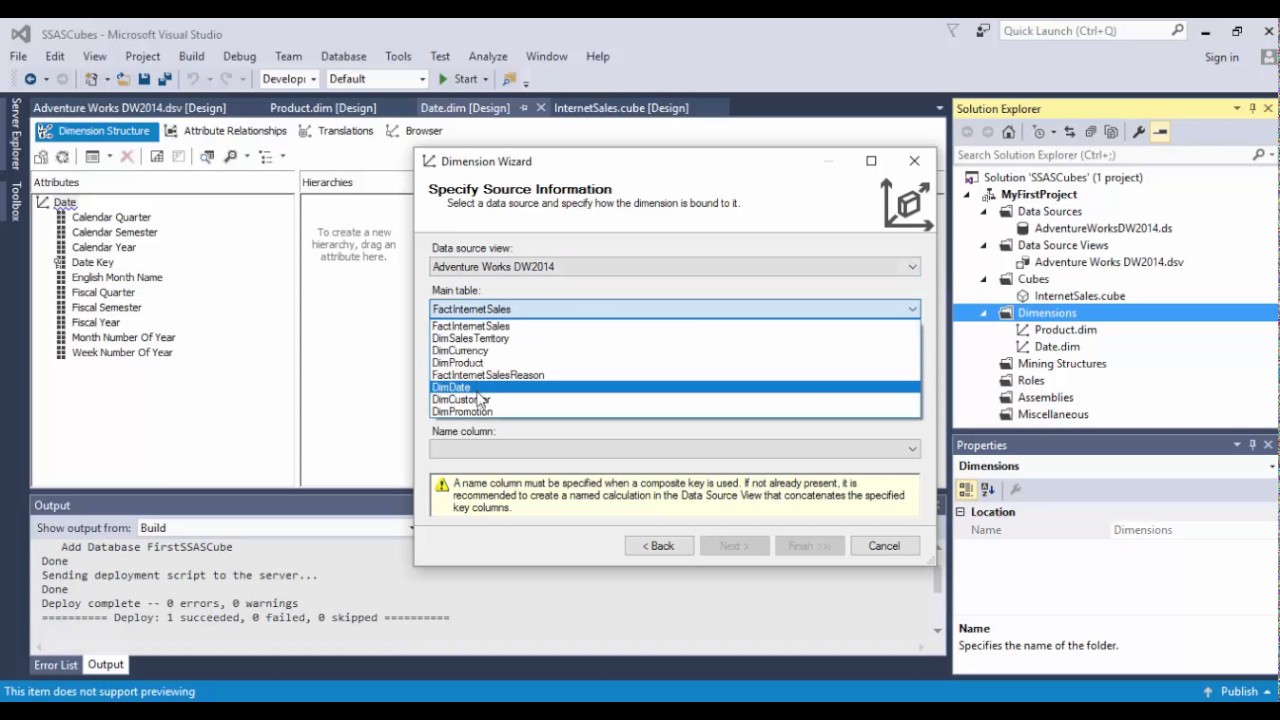1280x720 pixels.
Task: Click Process refresh icon in dimension toolbar
Action: [62, 157]
